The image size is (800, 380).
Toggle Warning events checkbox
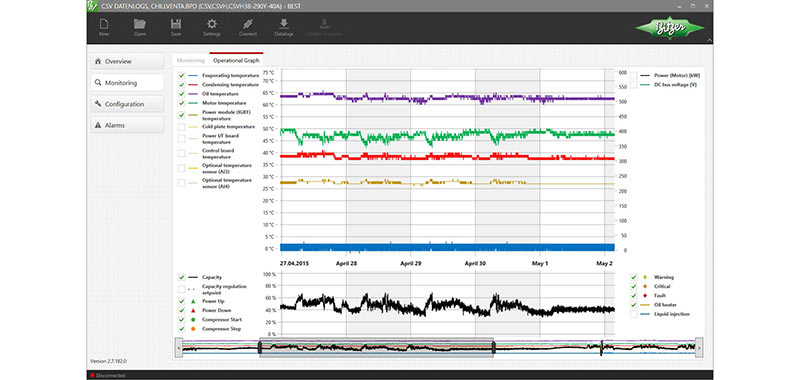point(634,277)
